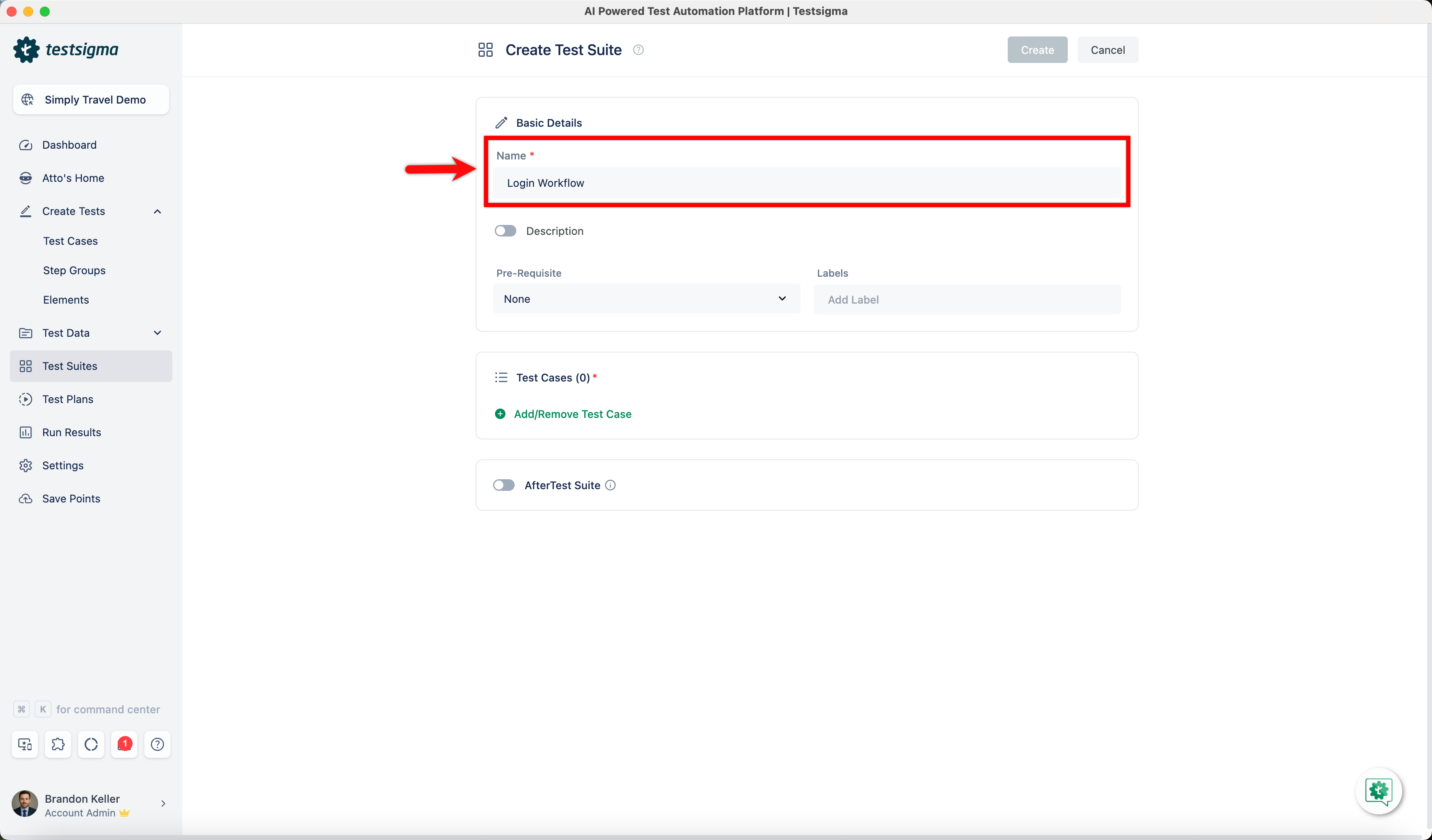Click the help icon beside Create Test Suite

coord(638,50)
